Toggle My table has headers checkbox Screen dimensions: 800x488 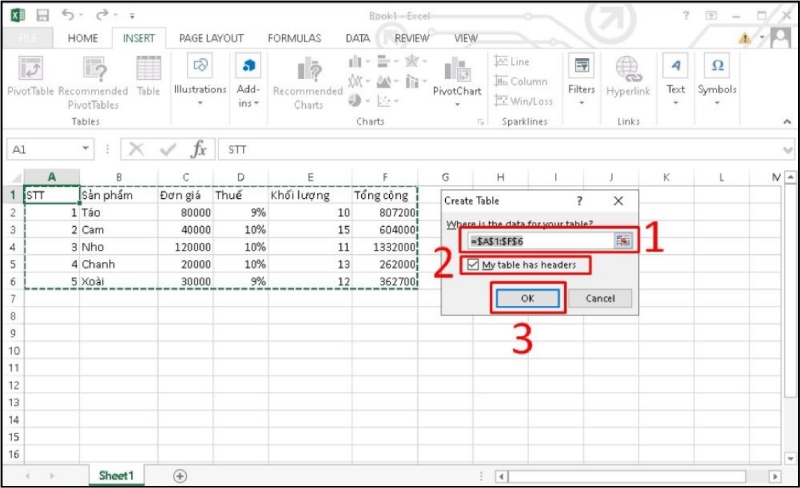click(x=473, y=264)
